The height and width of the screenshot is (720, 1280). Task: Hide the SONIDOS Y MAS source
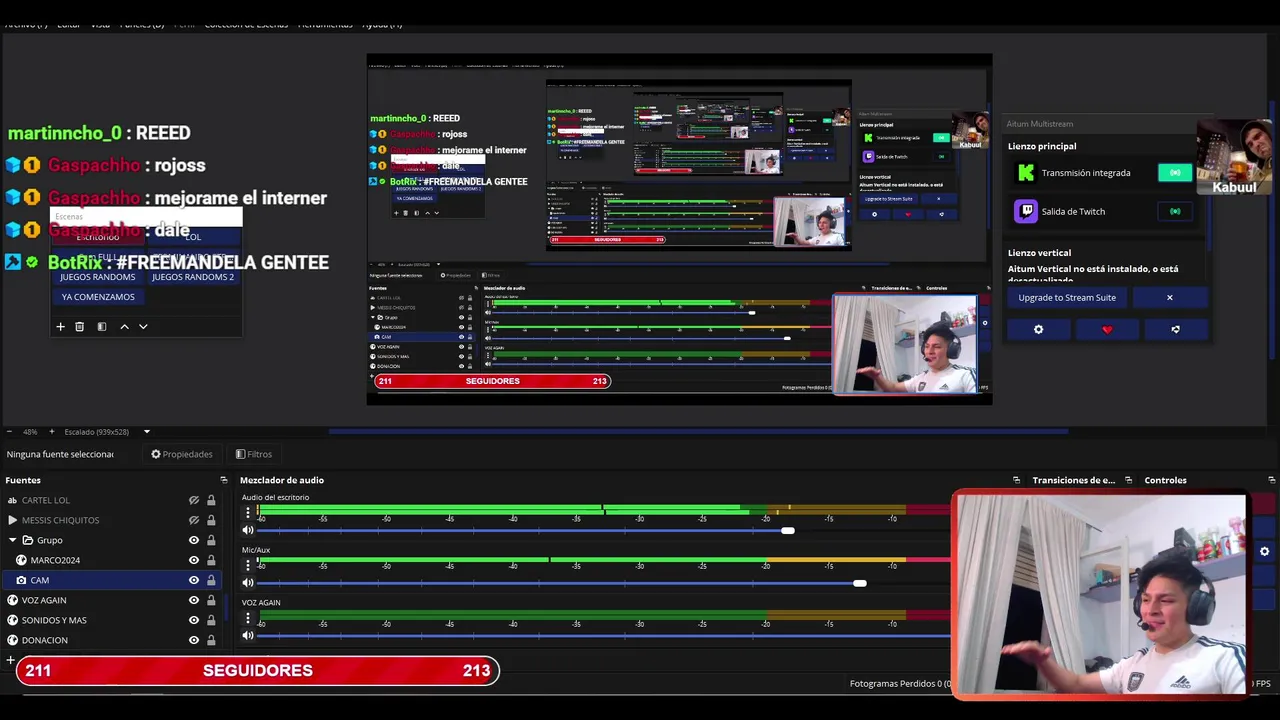pos(194,620)
